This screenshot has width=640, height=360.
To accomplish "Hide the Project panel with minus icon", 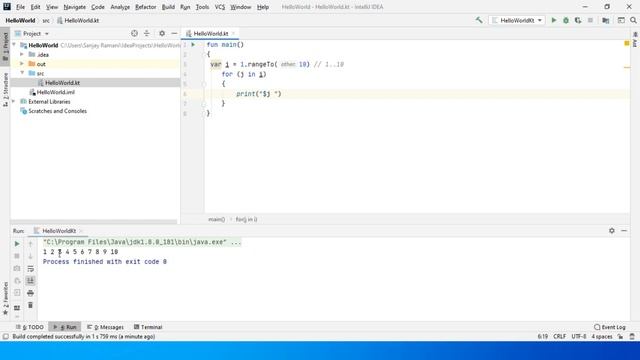I will click(x=174, y=33).
